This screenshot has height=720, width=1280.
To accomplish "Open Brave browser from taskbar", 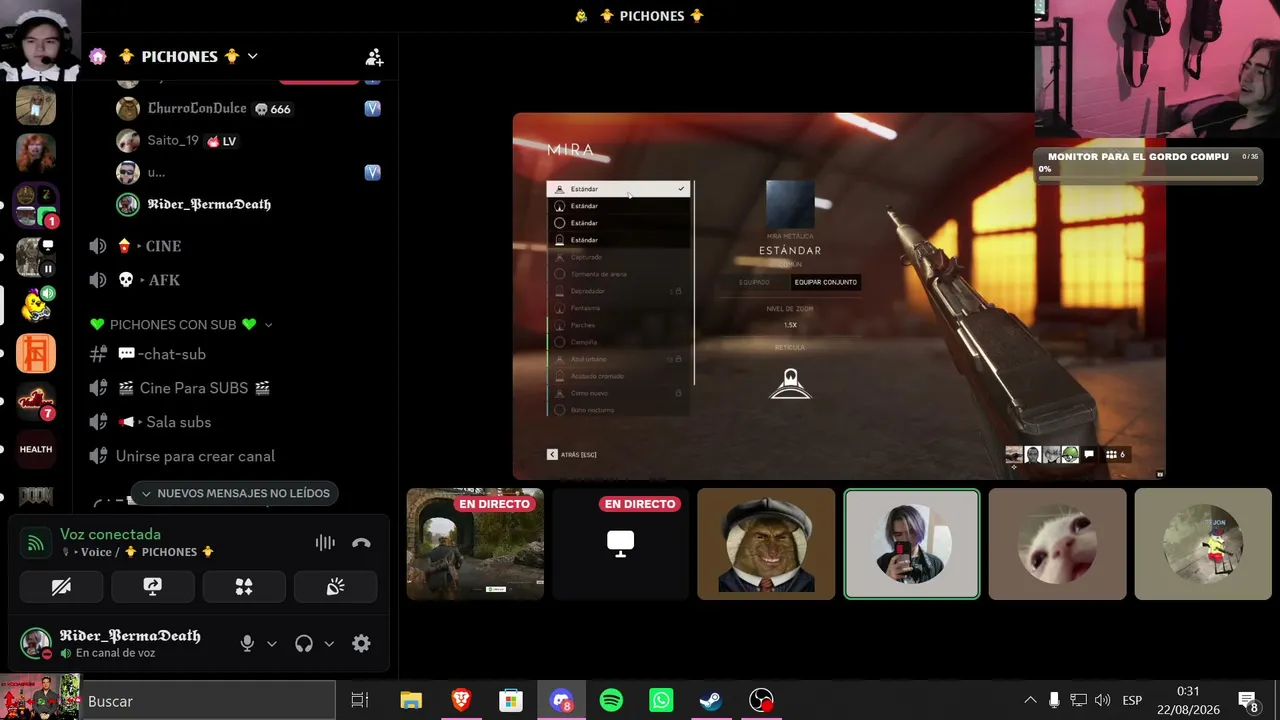I will pos(461,701).
